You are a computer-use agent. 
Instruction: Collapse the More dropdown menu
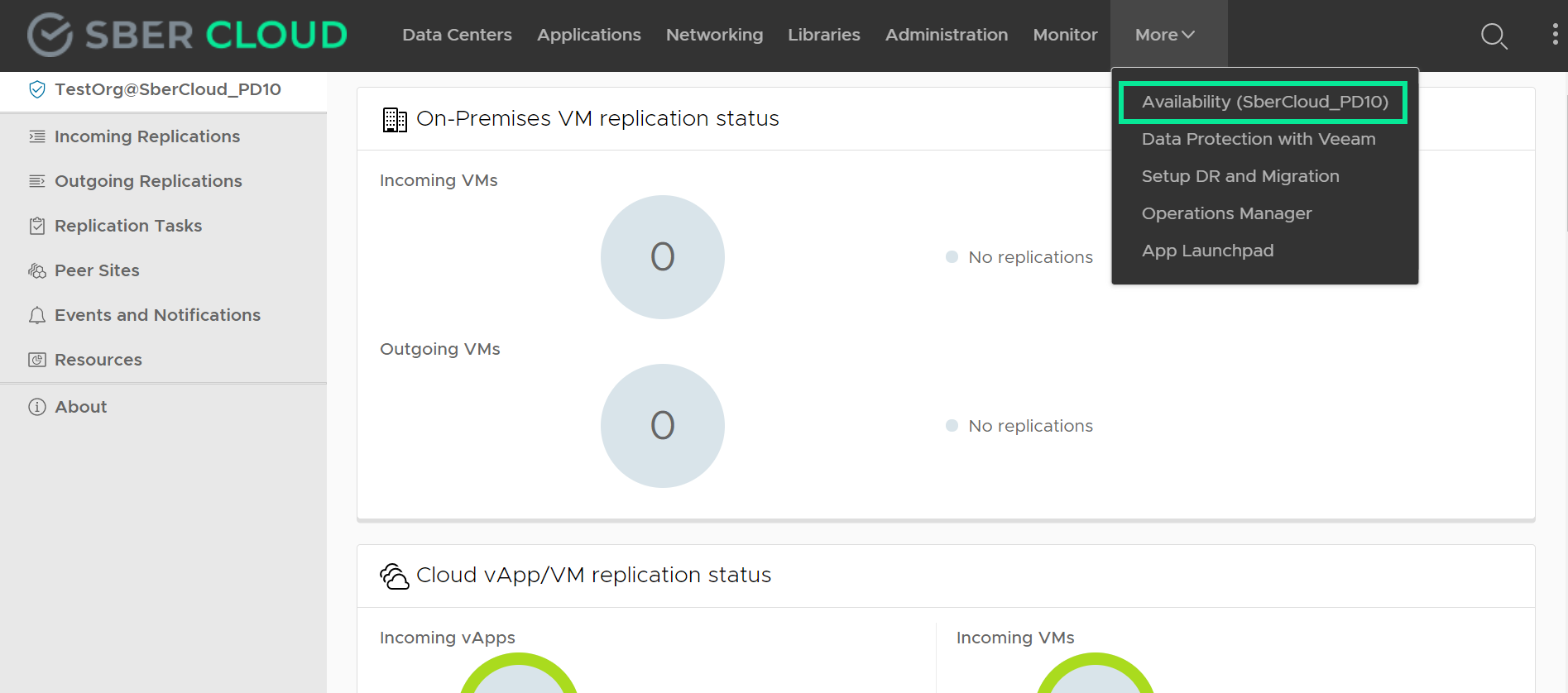point(1165,35)
